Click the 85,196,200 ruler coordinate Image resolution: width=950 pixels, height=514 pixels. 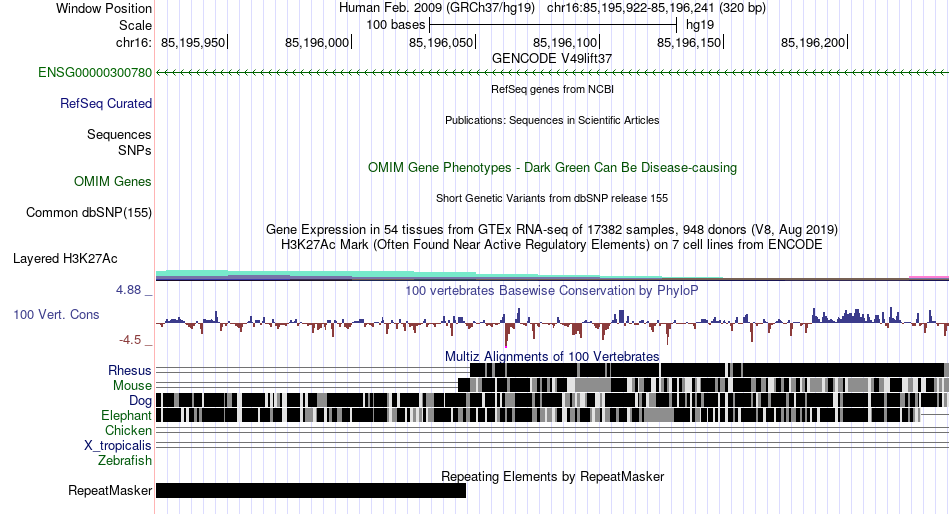coord(813,42)
